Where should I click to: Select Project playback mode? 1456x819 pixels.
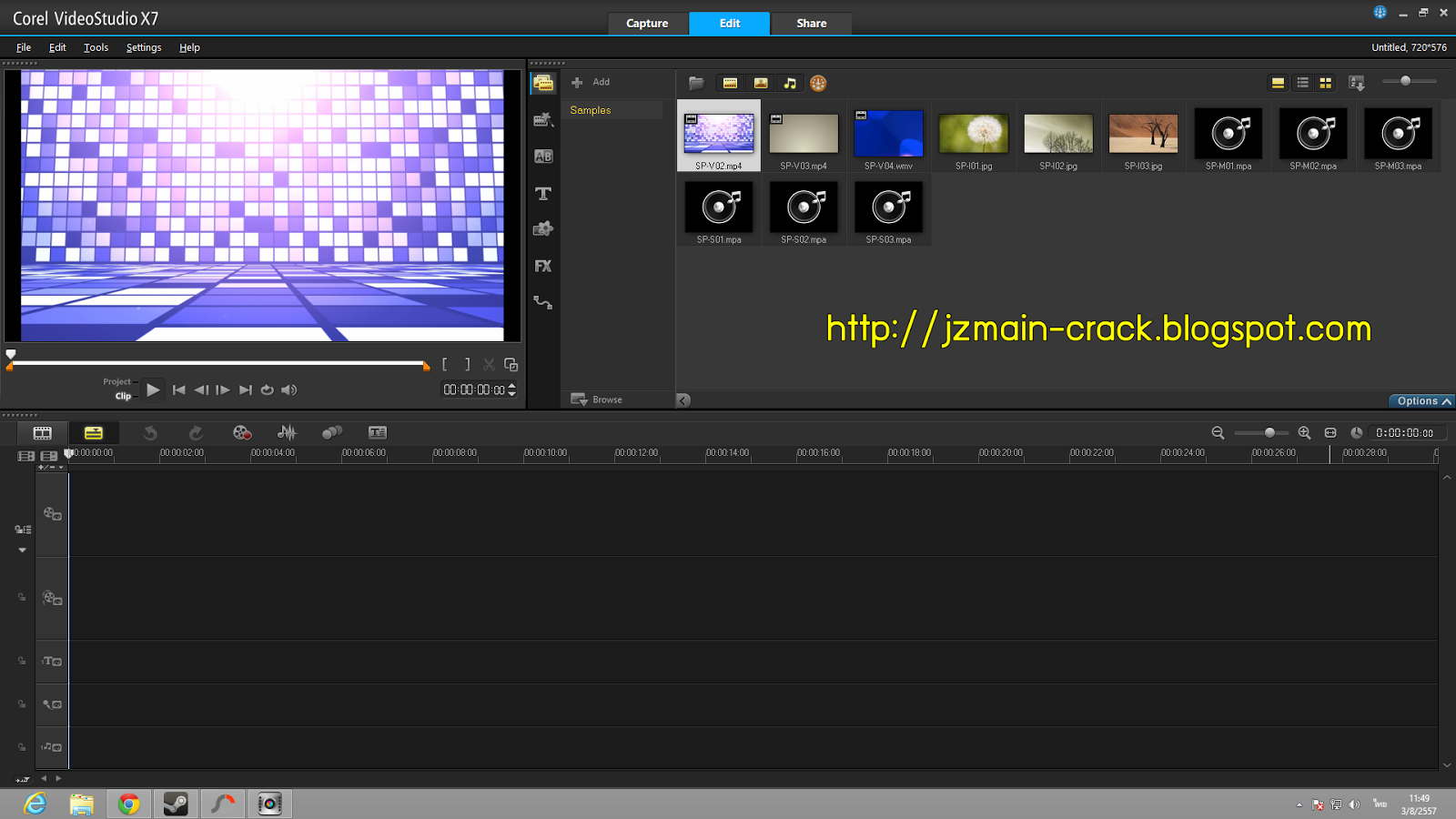116,381
